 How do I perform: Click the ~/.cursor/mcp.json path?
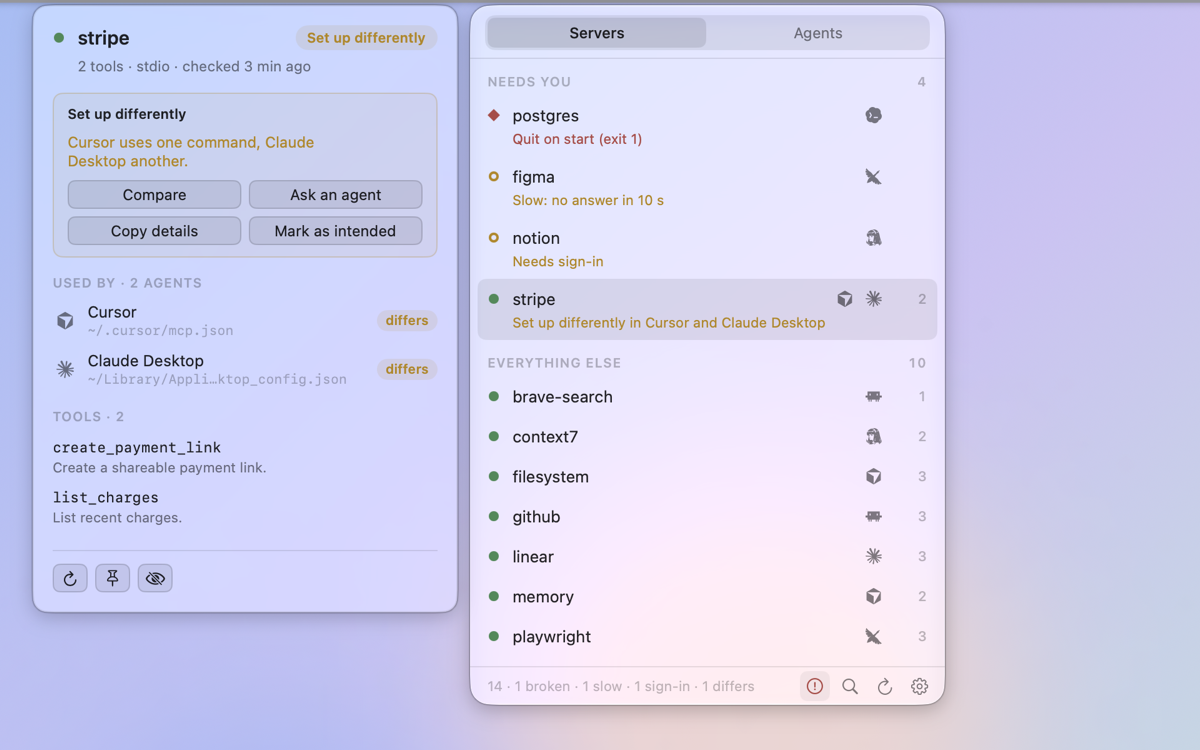(x=161, y=331)
